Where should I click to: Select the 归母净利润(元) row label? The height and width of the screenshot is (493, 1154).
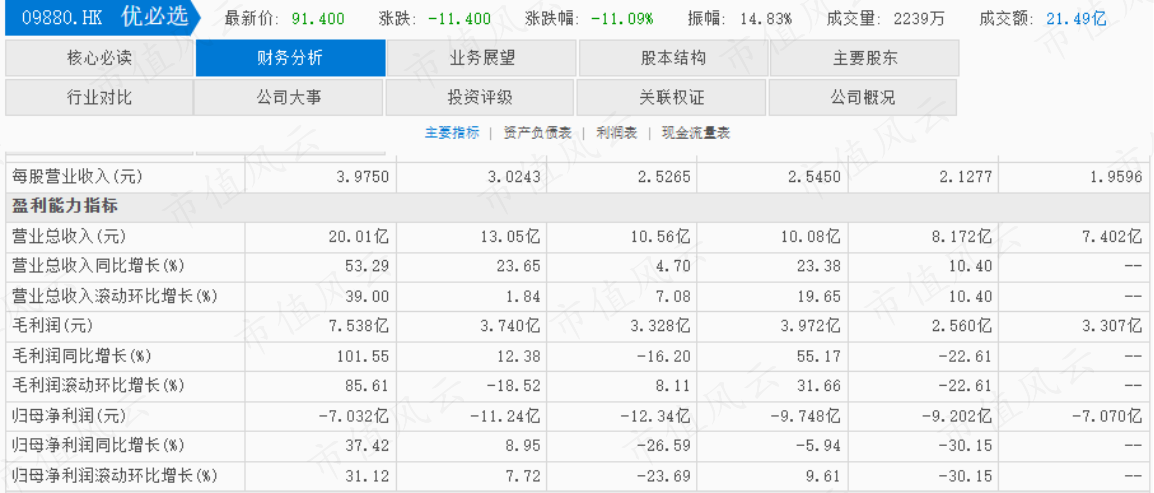point(70,415)
